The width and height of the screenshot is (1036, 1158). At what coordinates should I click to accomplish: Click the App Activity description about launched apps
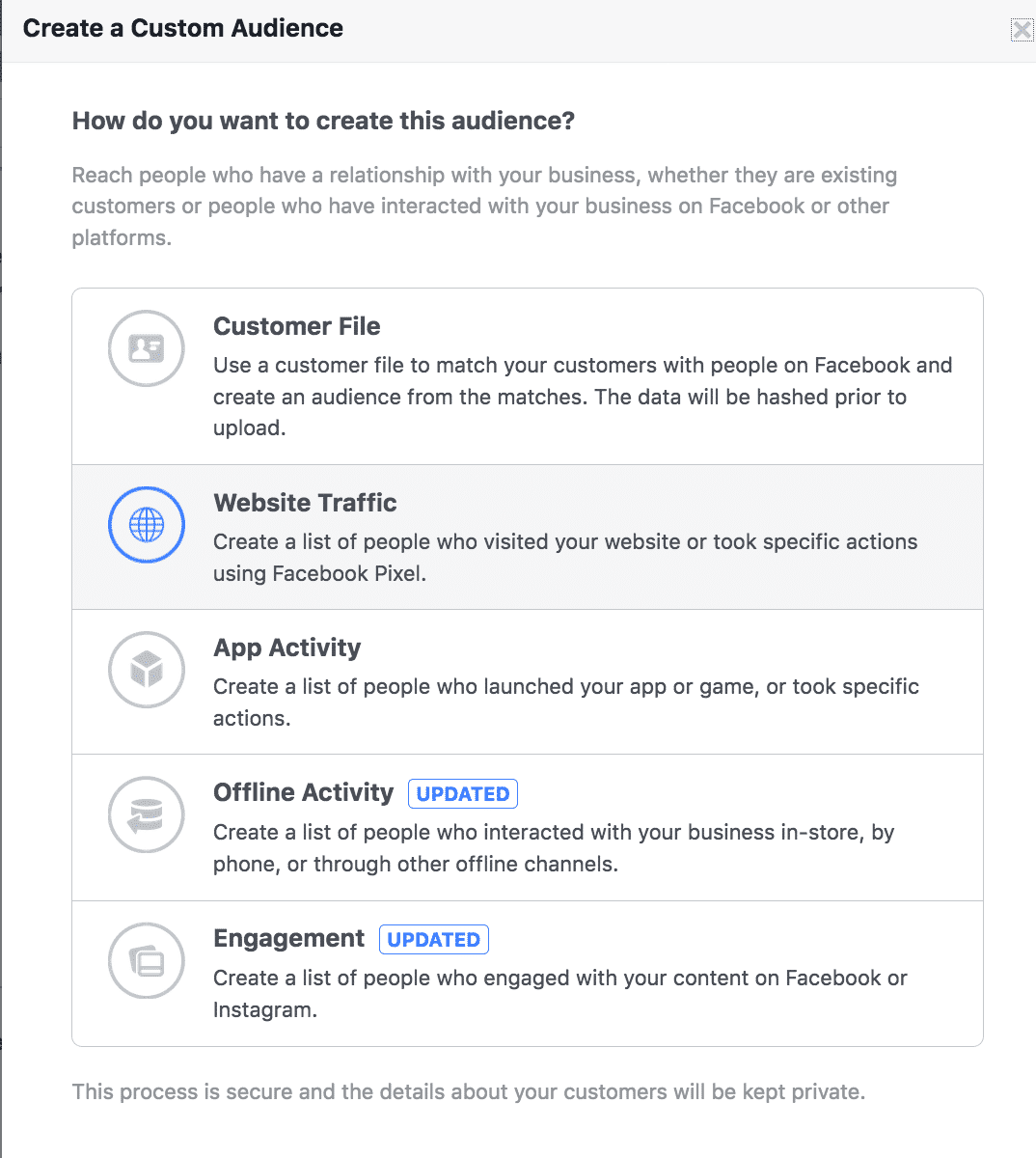click(566, 703)
